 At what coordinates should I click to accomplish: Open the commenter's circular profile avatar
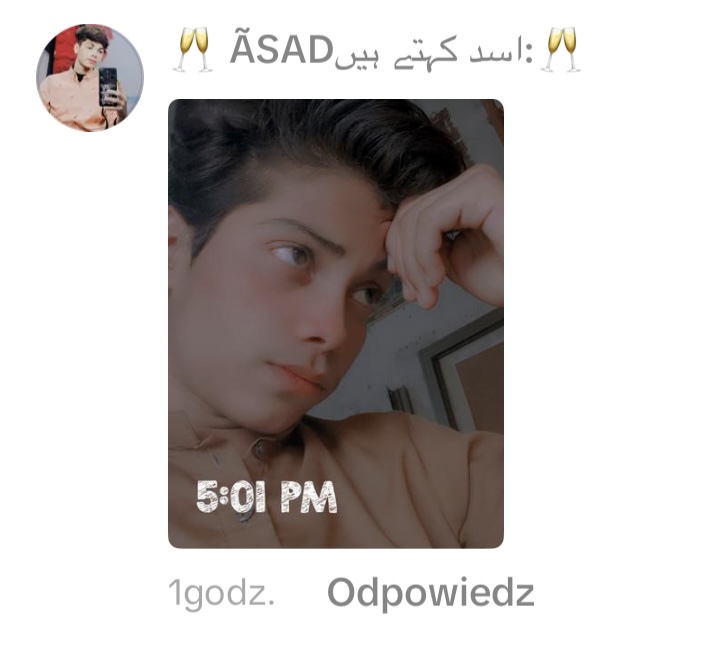[x=90, y=78]
